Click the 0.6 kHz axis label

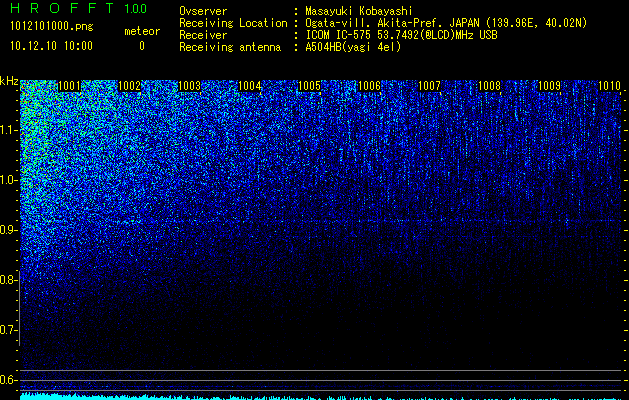click(9, 380)
